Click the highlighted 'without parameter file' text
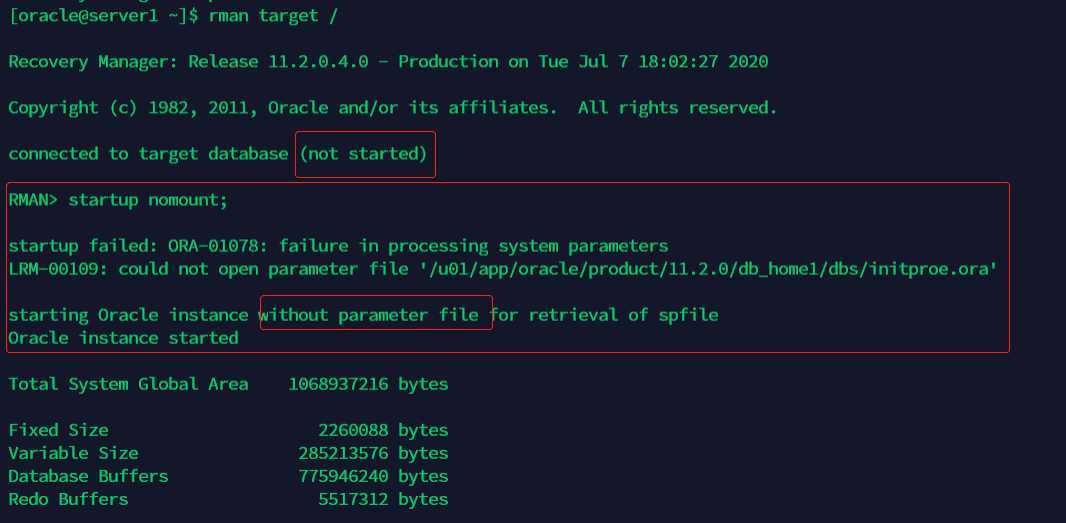 point(374,315)
